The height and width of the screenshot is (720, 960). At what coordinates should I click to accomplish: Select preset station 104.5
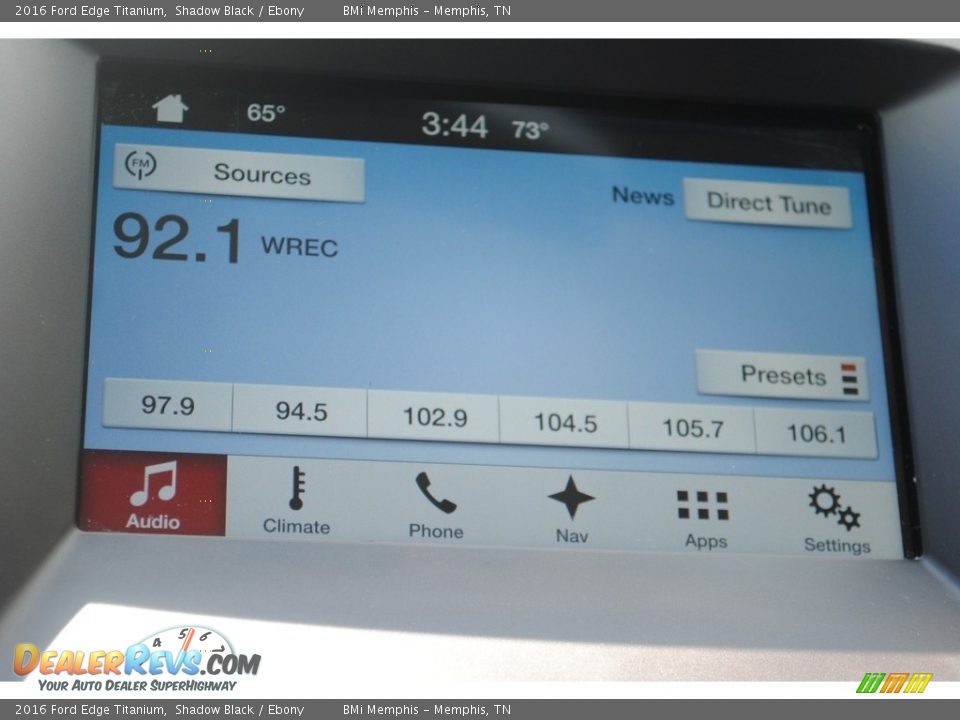click(564, 422)
